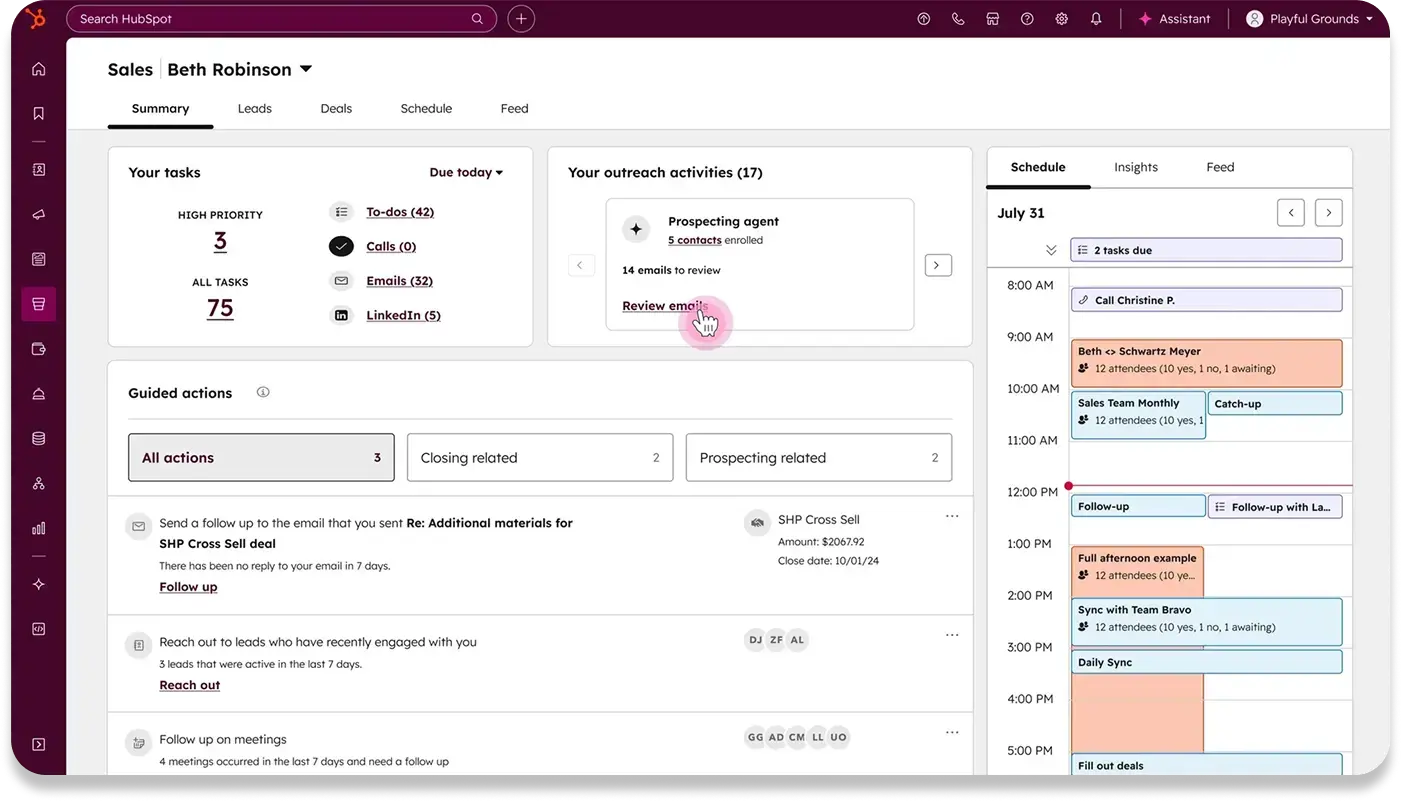
Task: Open the CRM contacts icon in sidebar
Action: [x=39, y=170]
